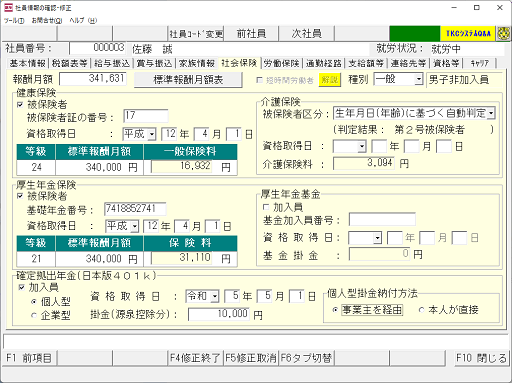Screen dimensions: 512x383
Task: Select 事業主を経由 payment method
Action: click(x=335, y=310)
